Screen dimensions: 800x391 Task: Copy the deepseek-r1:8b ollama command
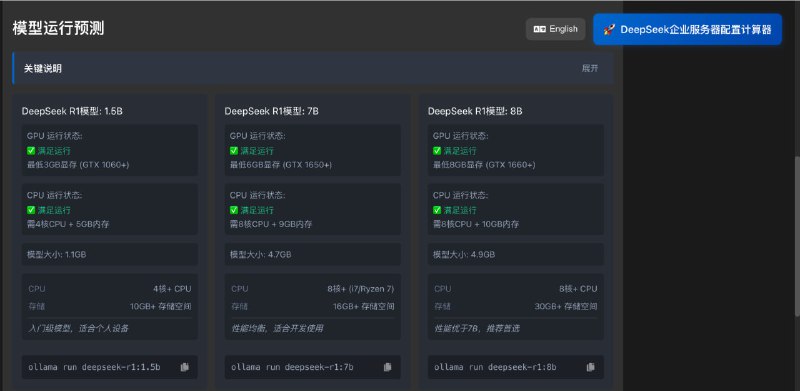591,367
